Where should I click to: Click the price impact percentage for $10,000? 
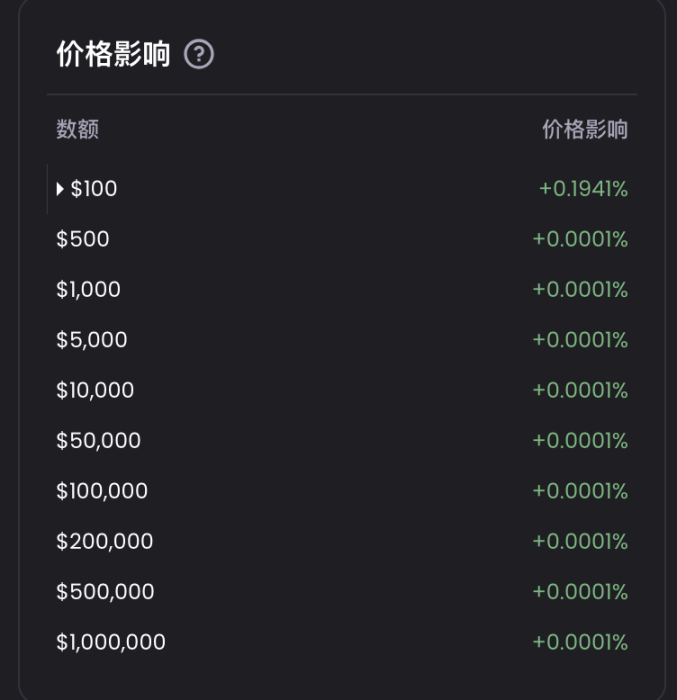pos(580,390)
